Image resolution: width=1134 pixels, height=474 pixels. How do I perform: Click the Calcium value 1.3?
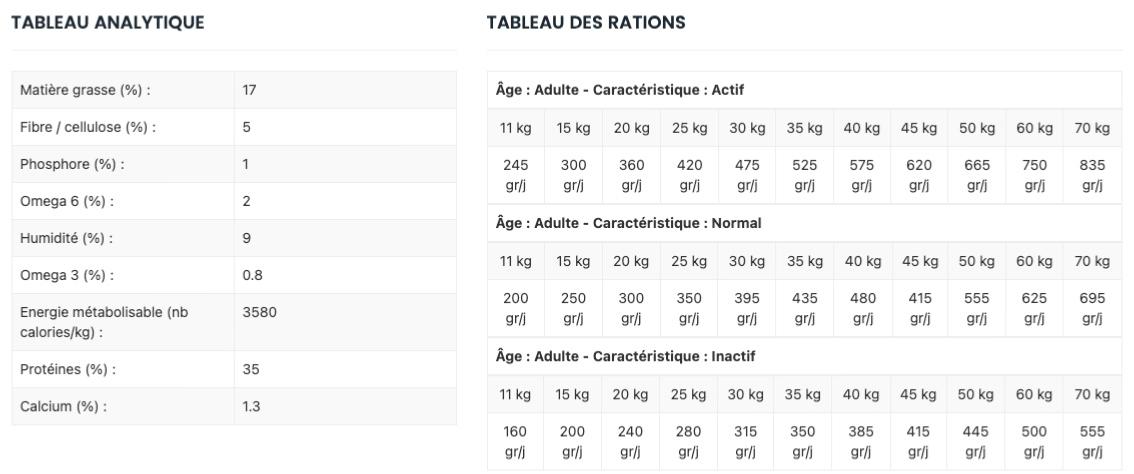pyautogui.click(x=252, y=406)
